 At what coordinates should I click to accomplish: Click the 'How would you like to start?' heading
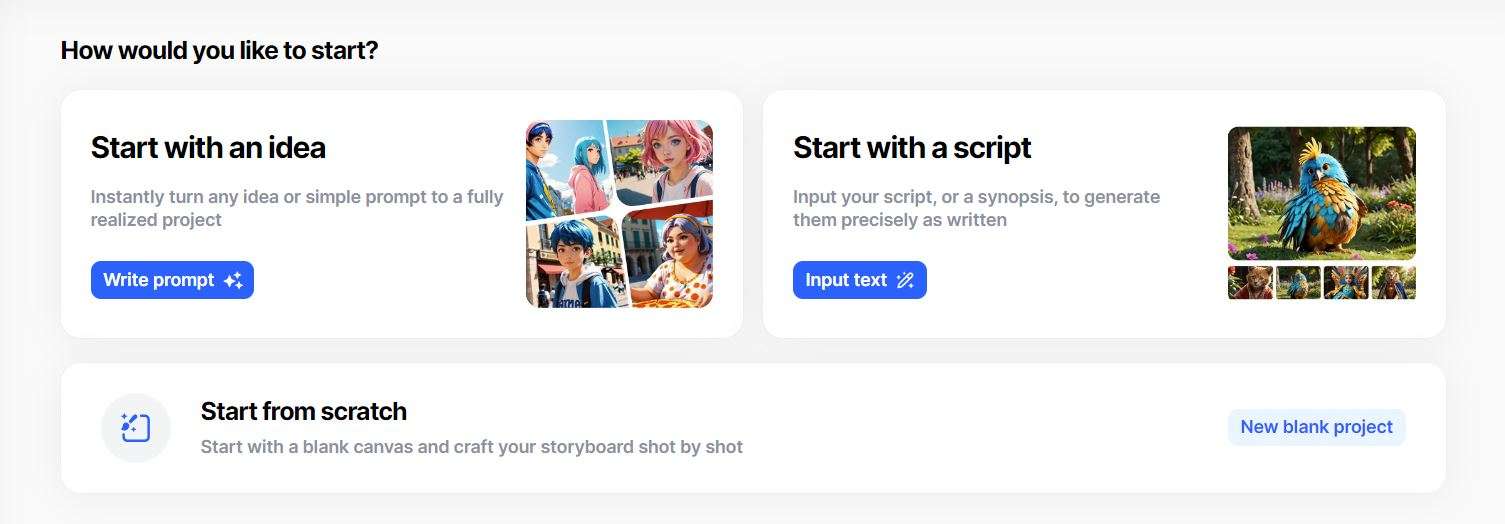point(219,50)
